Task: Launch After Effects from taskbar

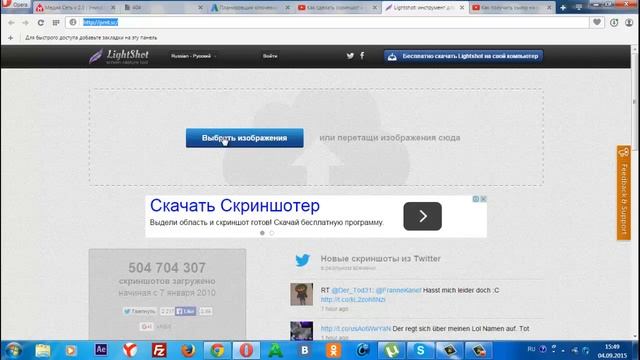Action: 101,350
